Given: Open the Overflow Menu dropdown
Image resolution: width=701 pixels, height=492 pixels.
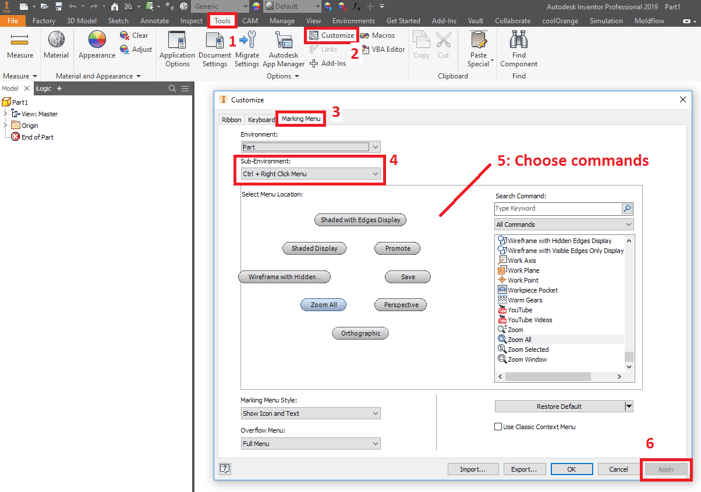Looking at the screenshot, I should pyautogui.click(x=310, y=443).
